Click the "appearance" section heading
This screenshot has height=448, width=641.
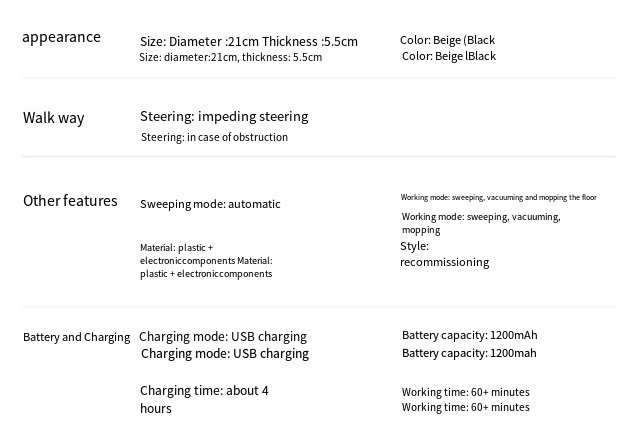point(62,37)
